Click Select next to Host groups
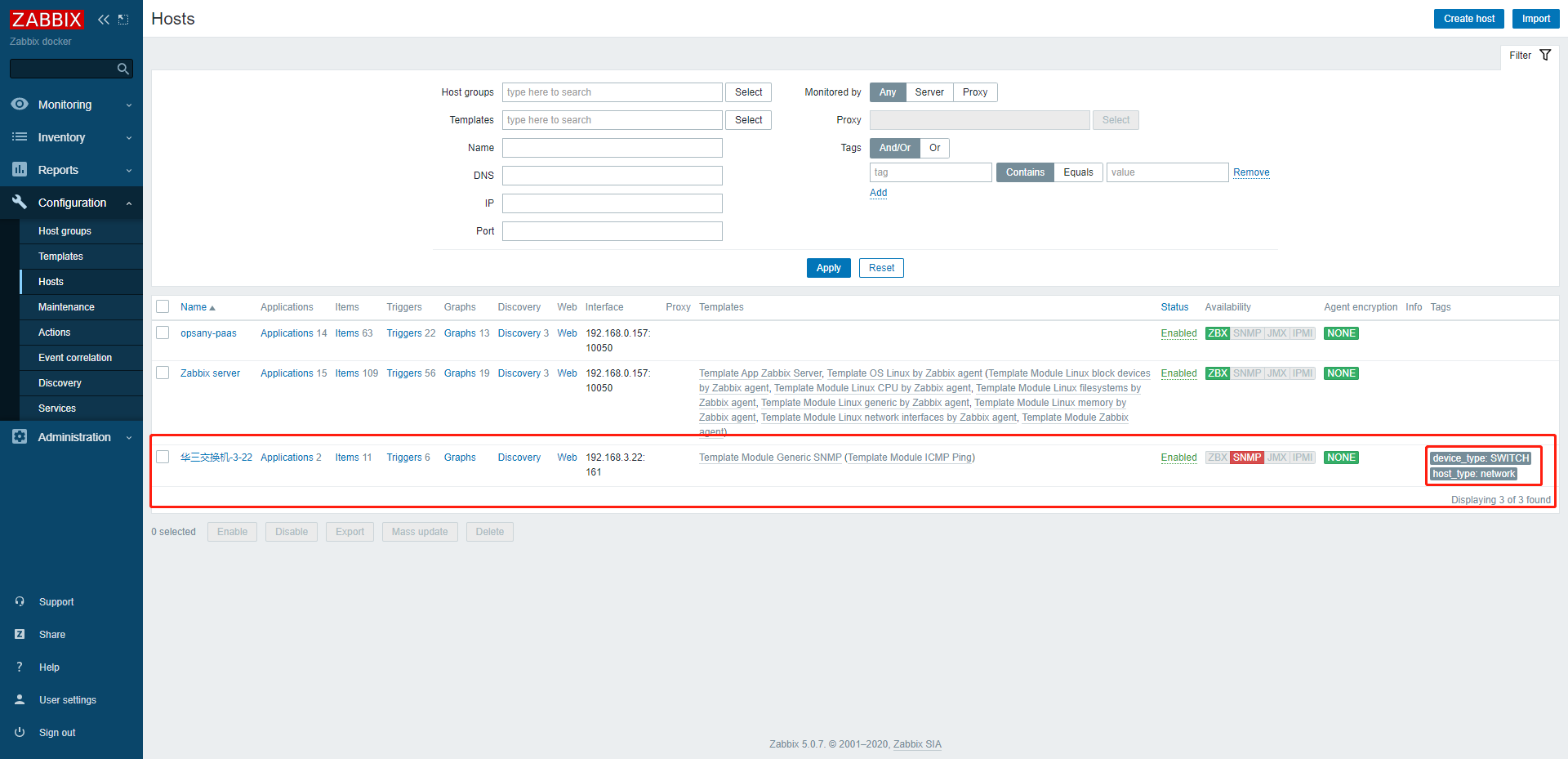 click(748, 92)
